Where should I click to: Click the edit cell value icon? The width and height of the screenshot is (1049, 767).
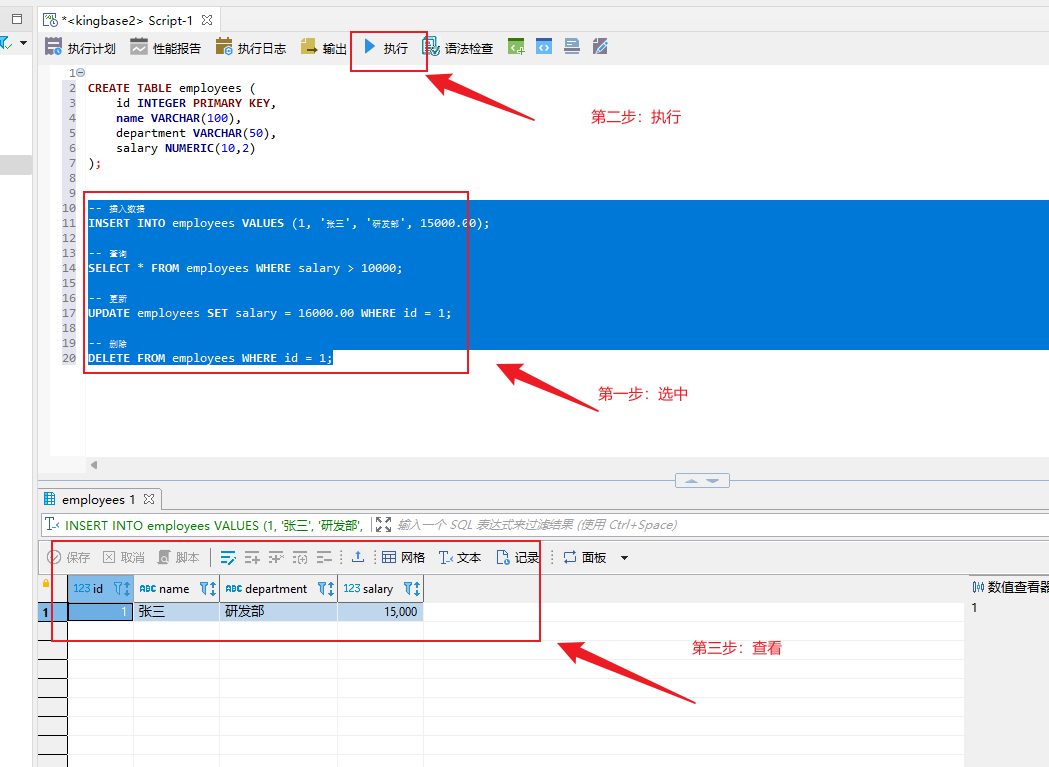tap(228, 558)
